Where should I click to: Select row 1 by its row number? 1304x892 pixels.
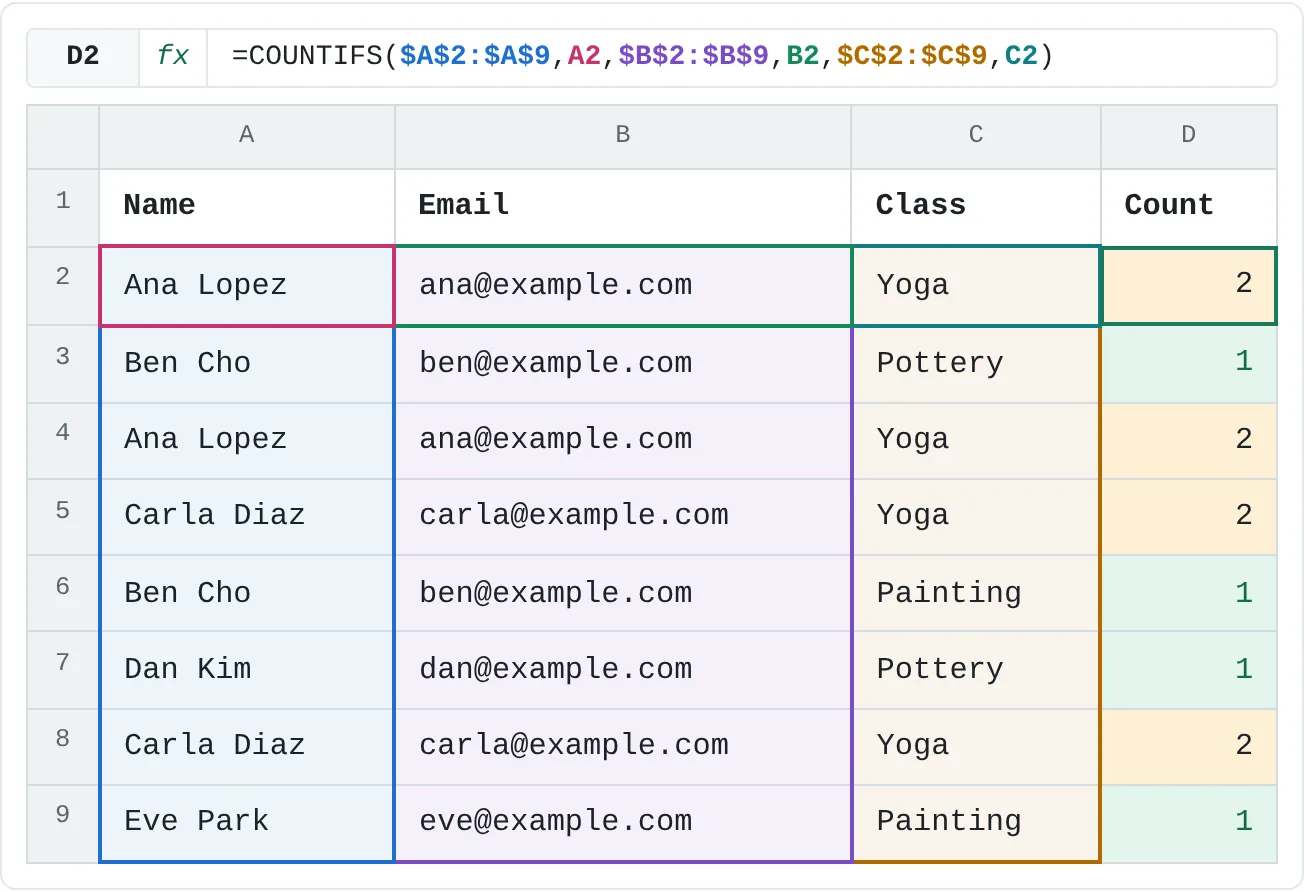(63, 207)
